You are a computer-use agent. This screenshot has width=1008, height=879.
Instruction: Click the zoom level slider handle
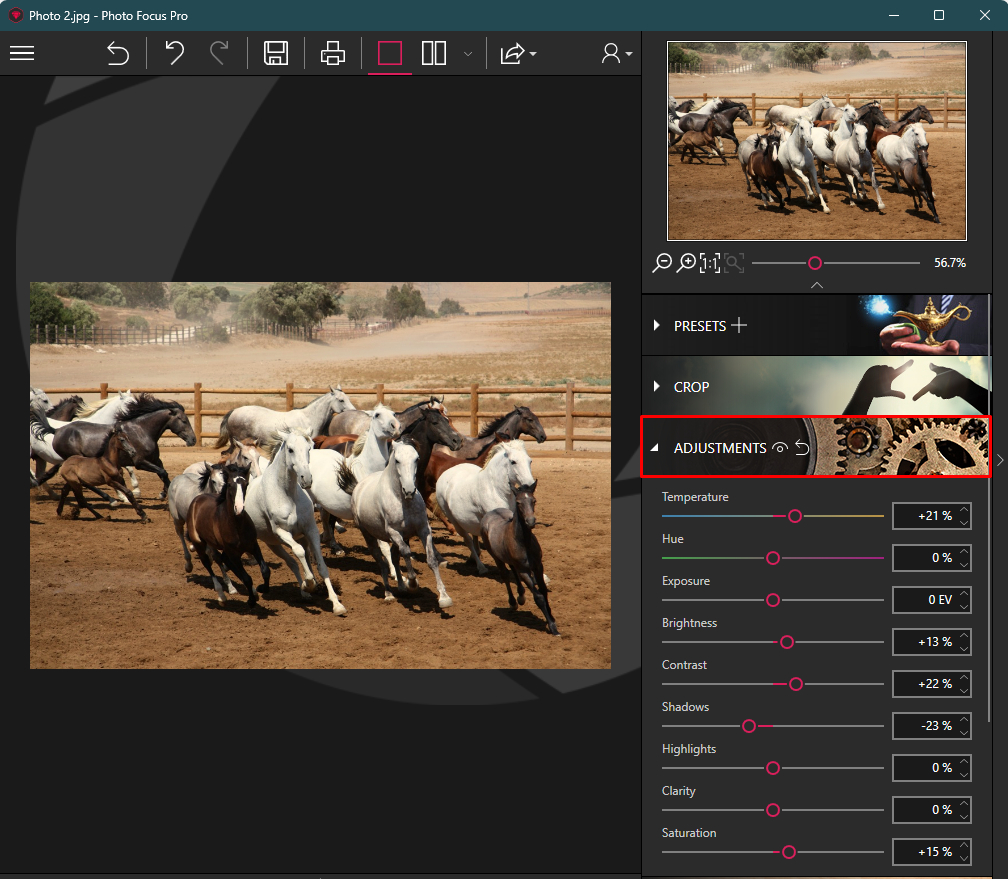pos(814,263)
